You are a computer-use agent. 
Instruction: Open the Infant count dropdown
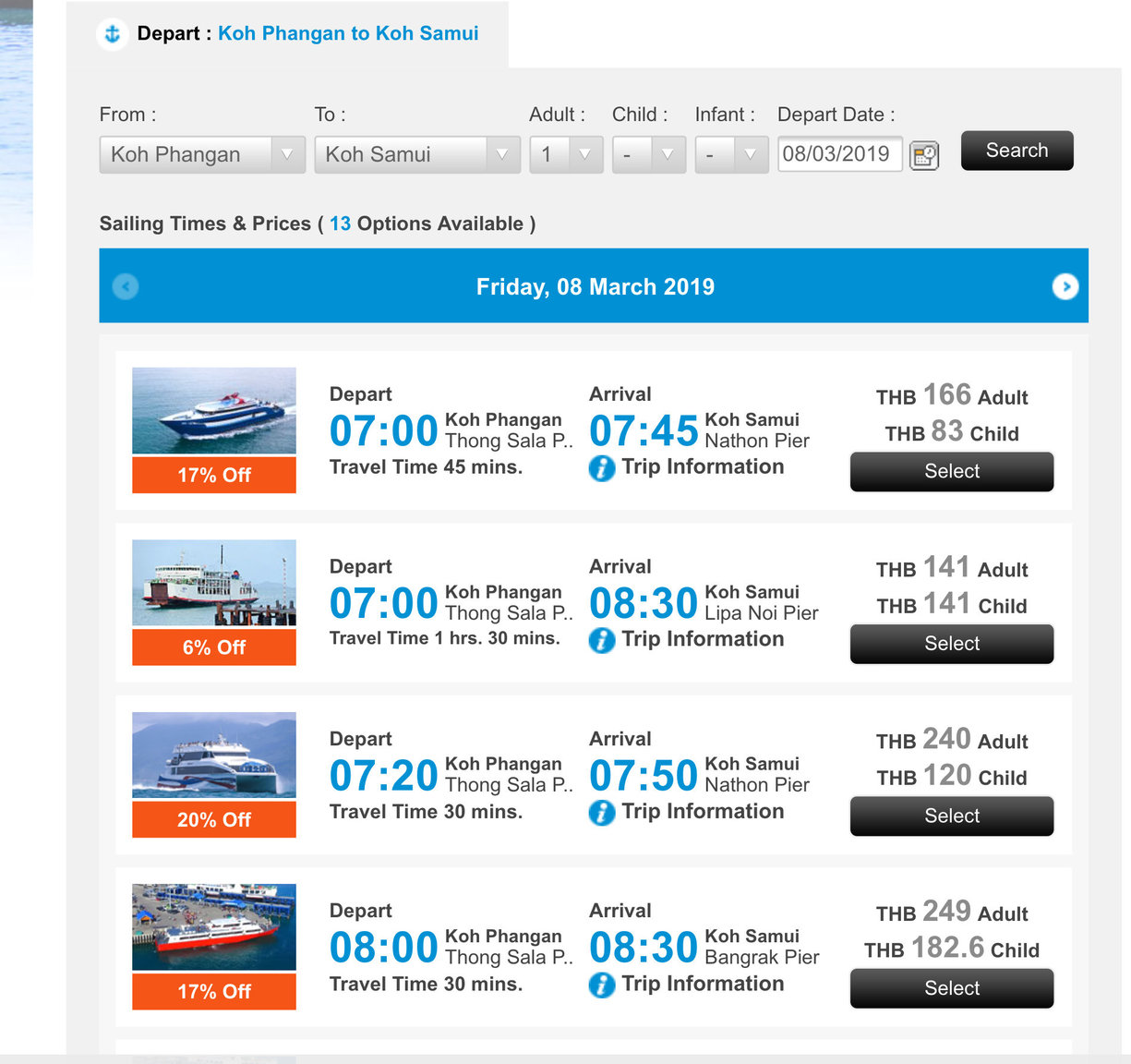(732, 155)
